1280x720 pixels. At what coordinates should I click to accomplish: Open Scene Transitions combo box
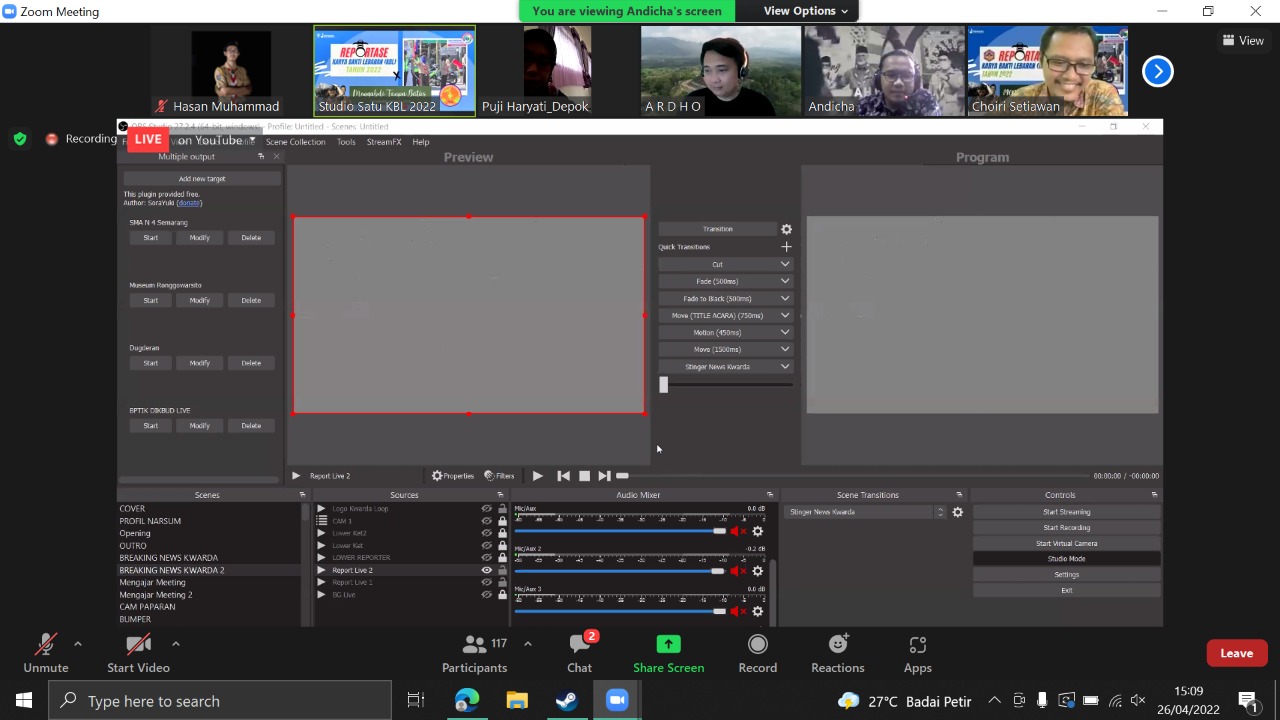pyautogui.click(x=864, y=512)
